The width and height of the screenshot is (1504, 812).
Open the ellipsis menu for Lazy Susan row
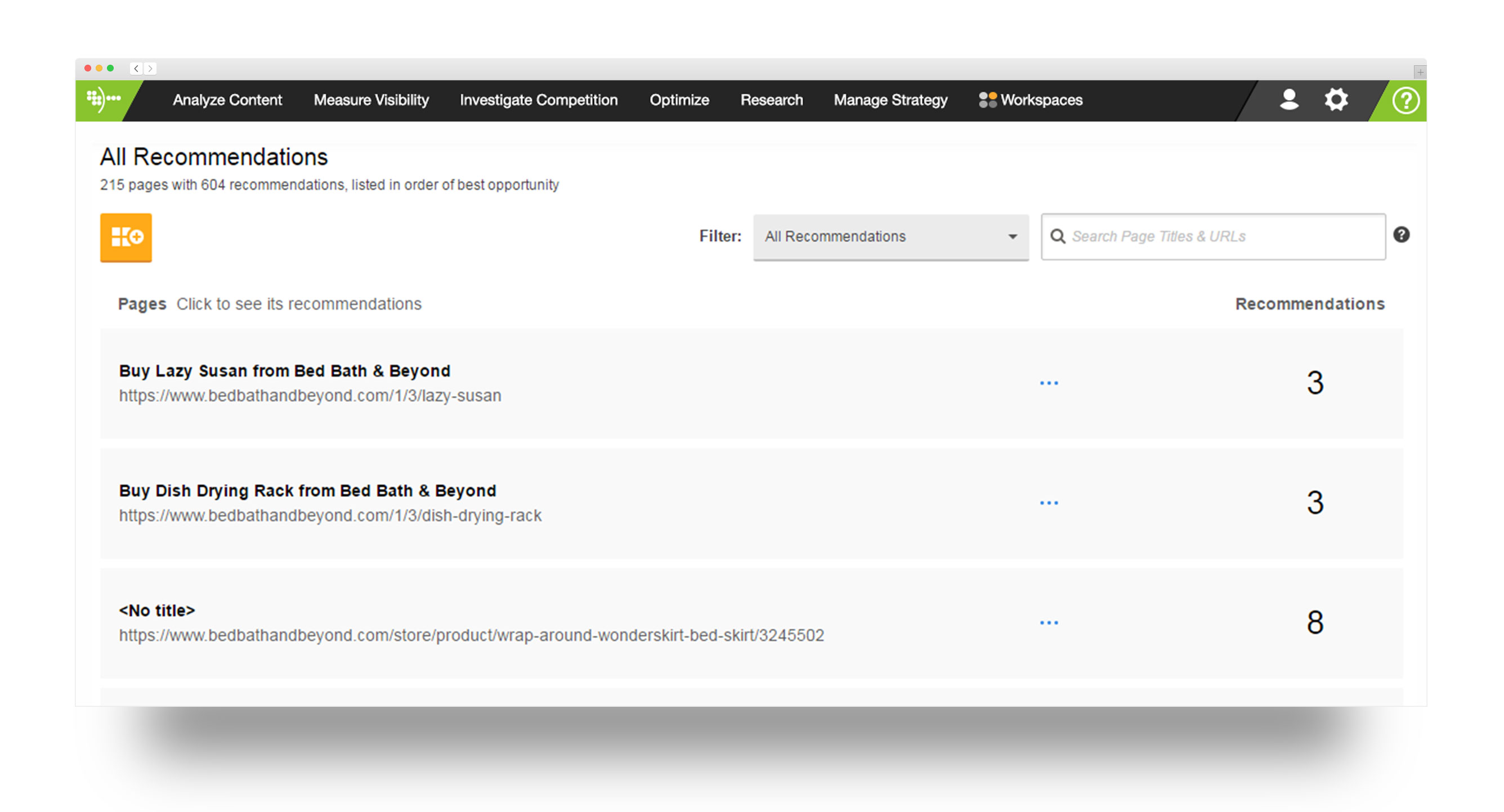coord(1049,383)
